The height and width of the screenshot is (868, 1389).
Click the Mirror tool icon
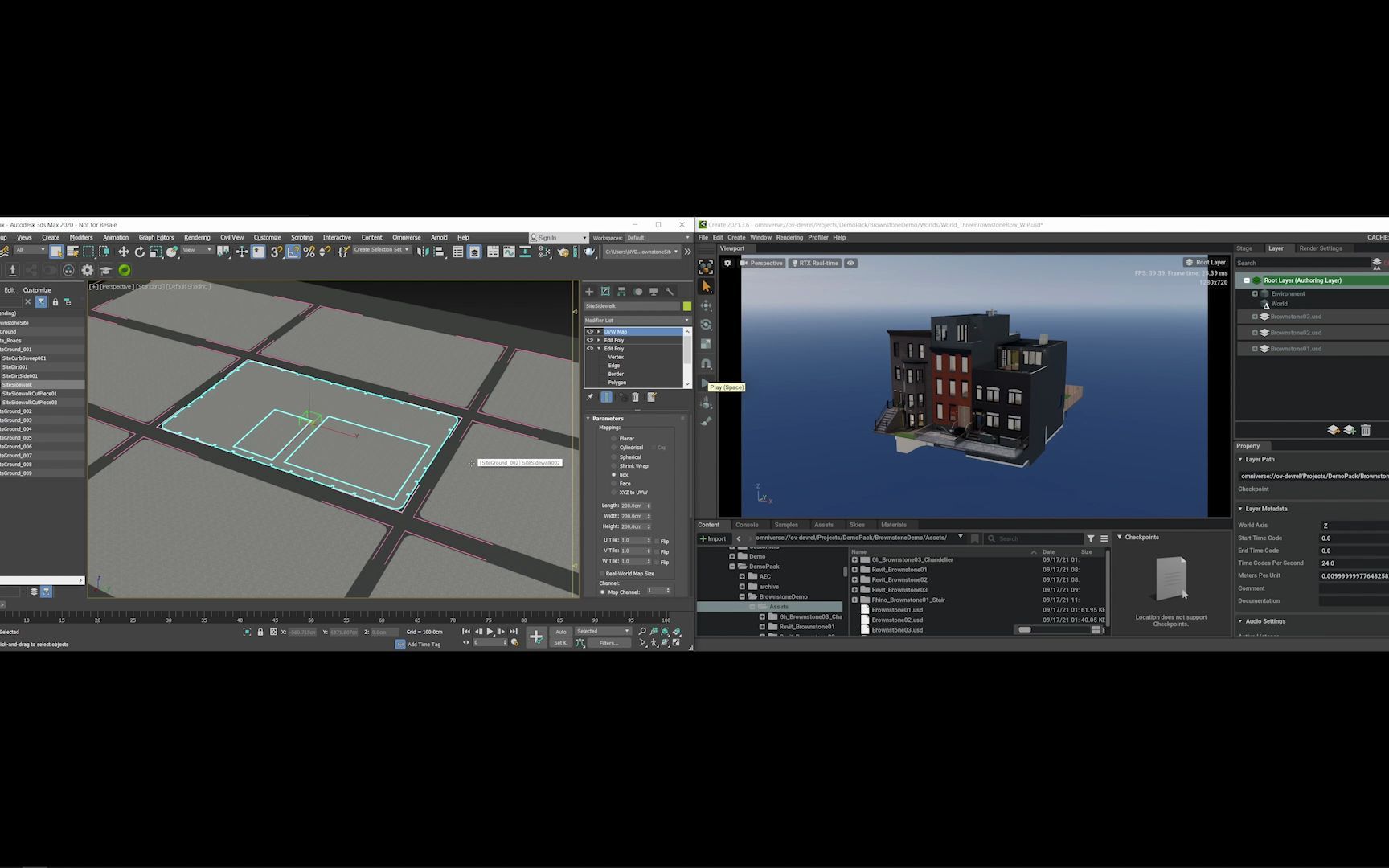point(424,251)
